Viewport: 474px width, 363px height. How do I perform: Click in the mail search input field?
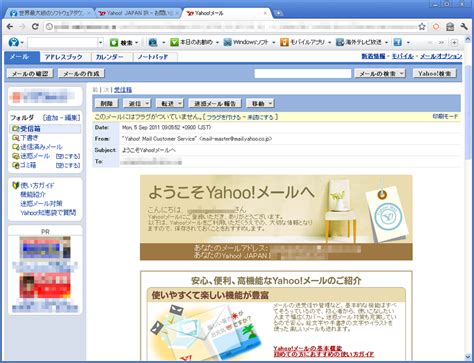[x=303, y=73]
